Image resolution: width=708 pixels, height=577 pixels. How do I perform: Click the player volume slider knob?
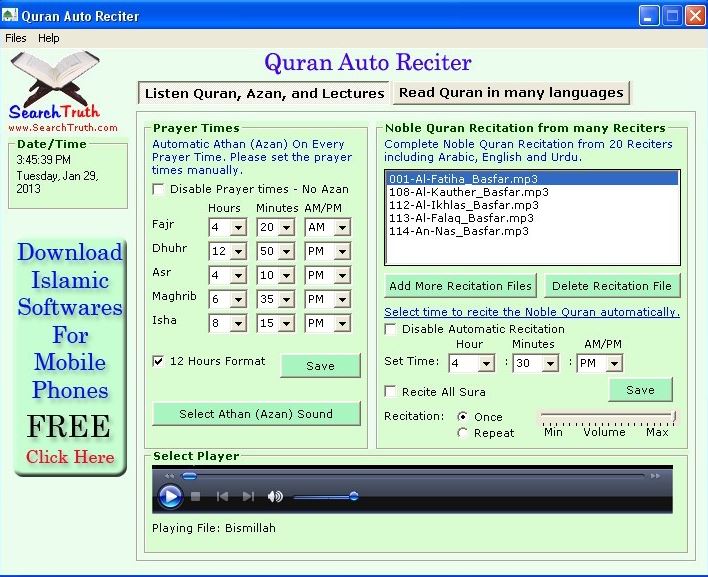coord(354,497)
